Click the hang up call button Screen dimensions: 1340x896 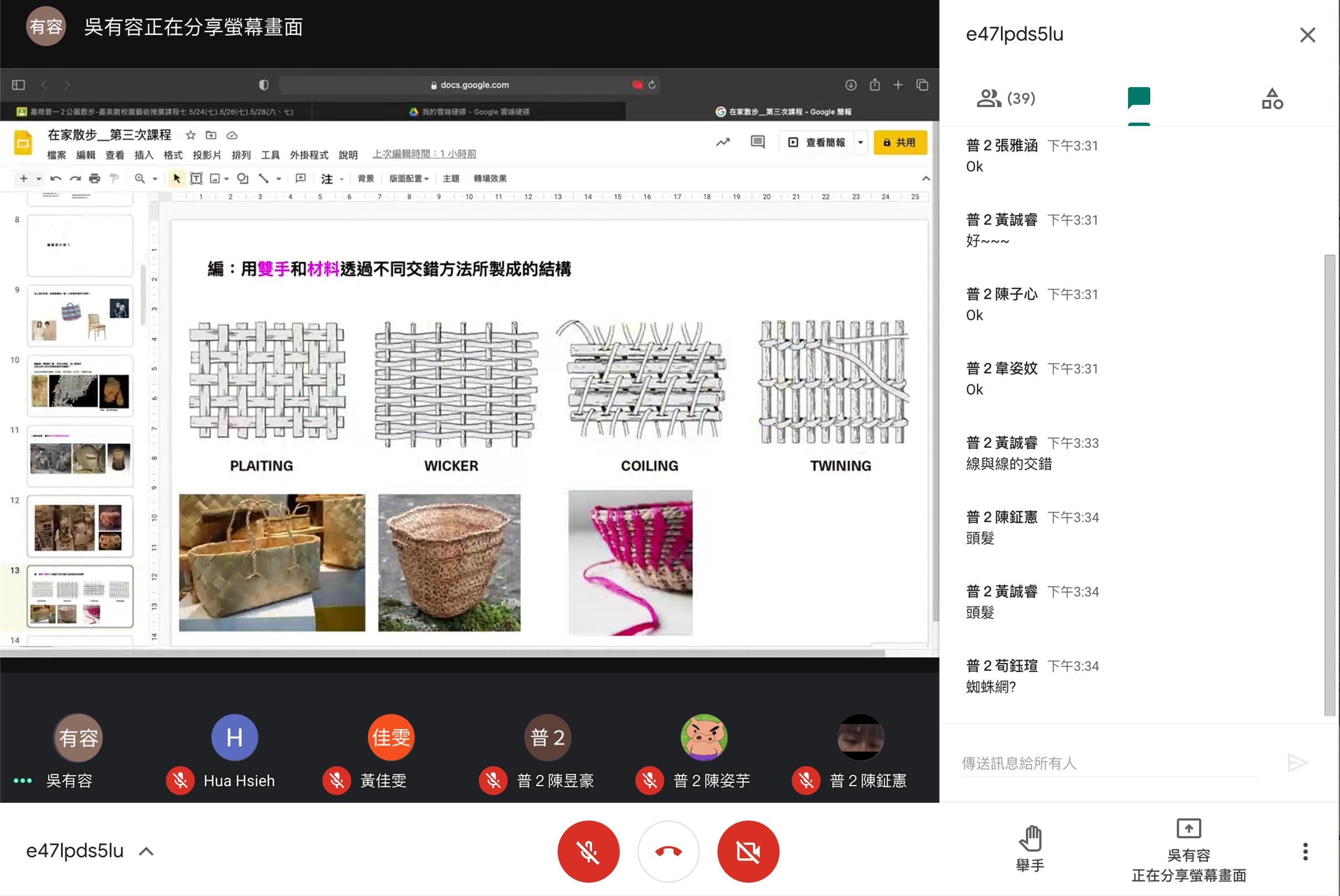[668, 852]
